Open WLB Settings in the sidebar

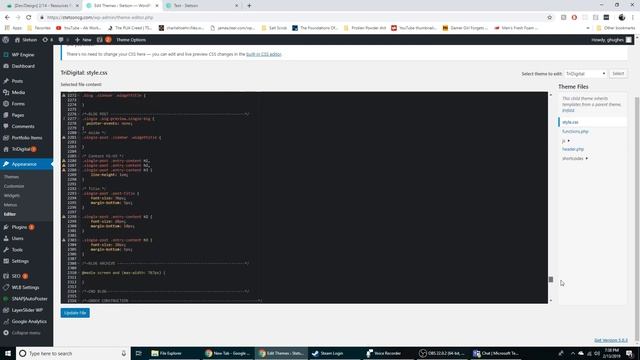(25, 288)
